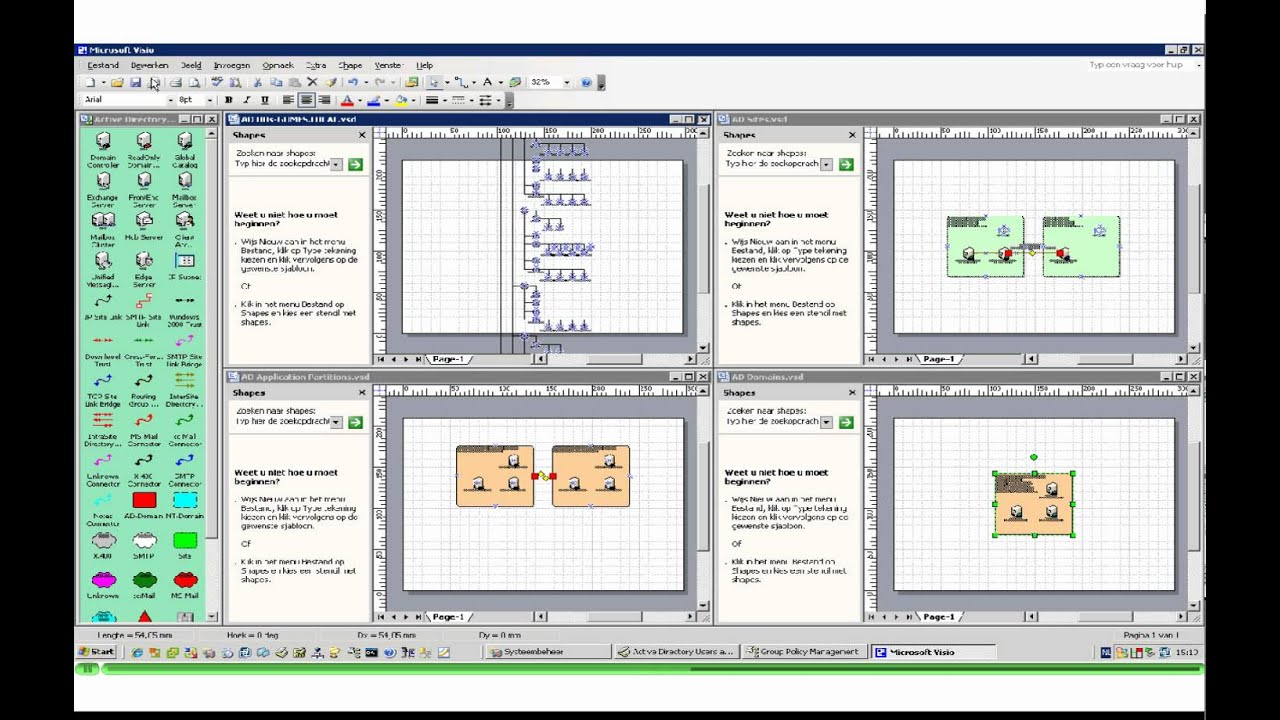This screenshot has width=1280, height=720.
Task: Click the Delete X toolbar icon
Action: point(312,82)
